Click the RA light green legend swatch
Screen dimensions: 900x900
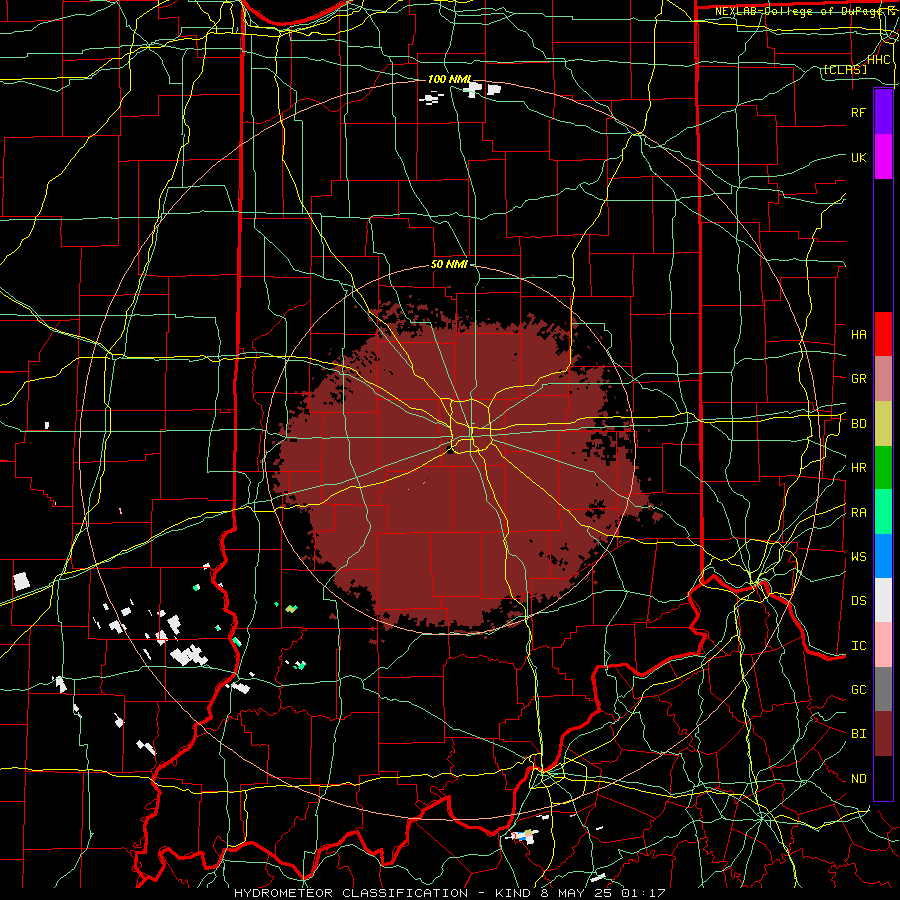[883, 512]
